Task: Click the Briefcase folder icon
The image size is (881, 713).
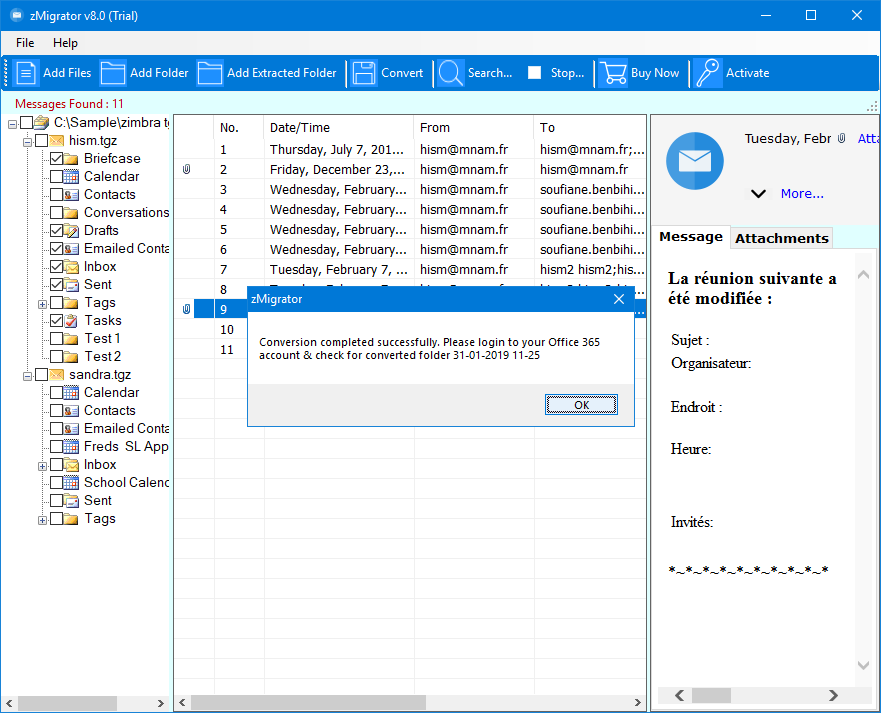Action: tap(71, 158)
